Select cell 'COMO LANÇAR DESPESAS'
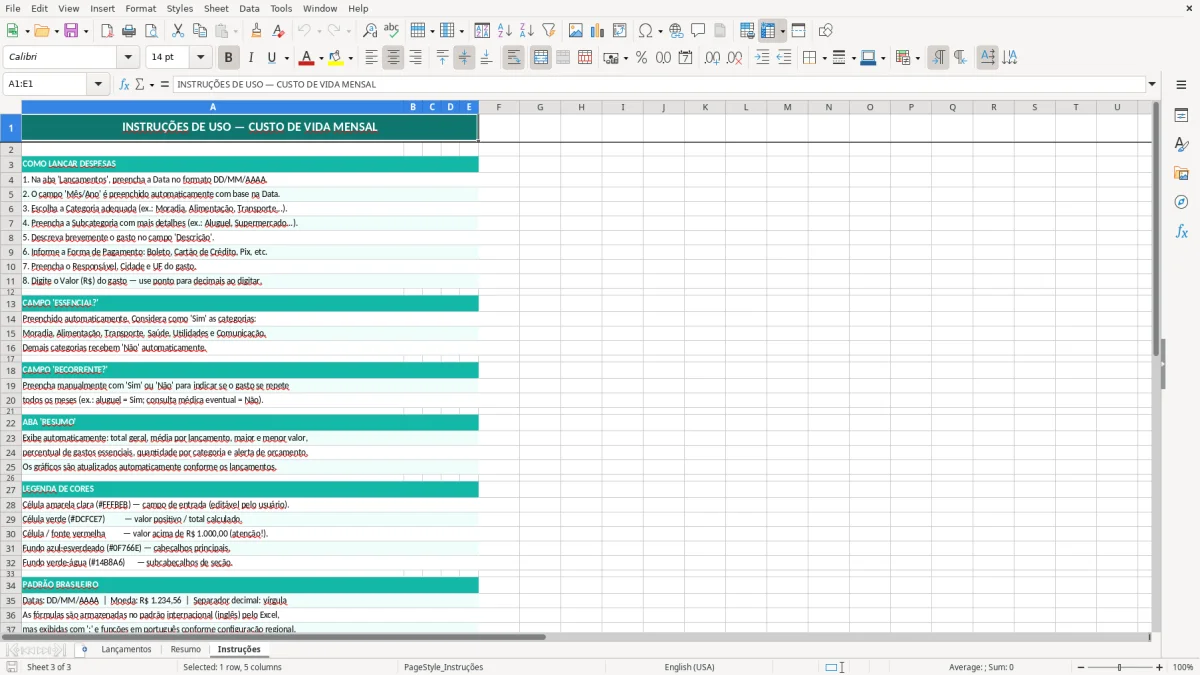1200x675 pixels. (250, 163)
